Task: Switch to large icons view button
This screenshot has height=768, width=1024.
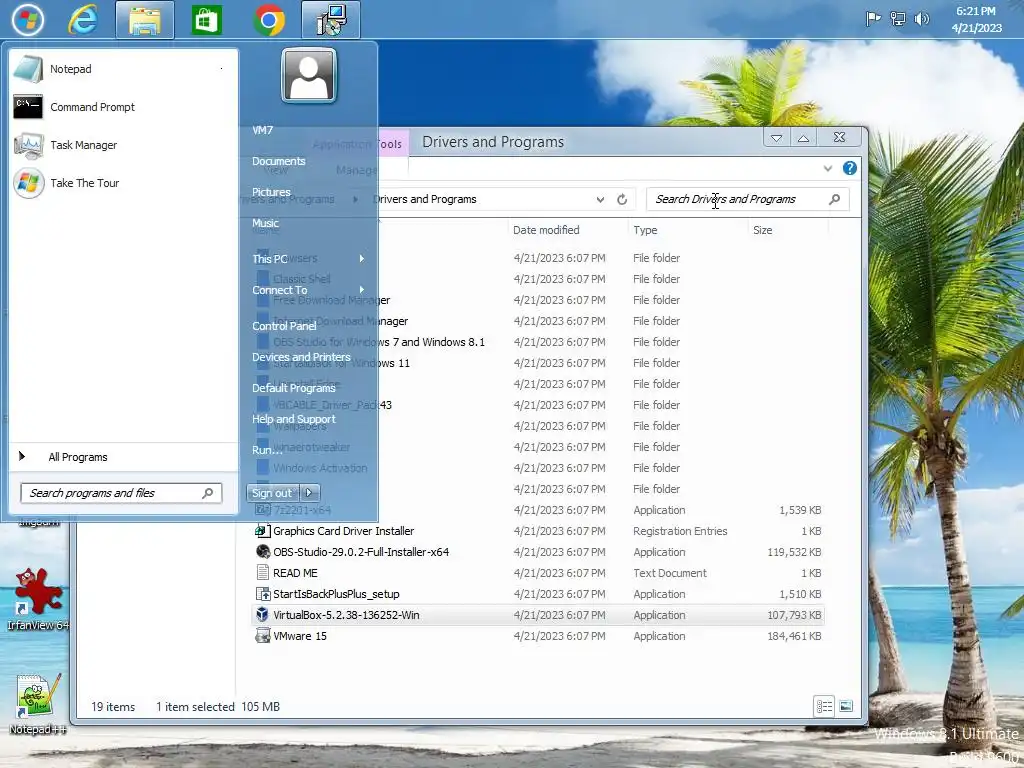Action: [846, 706]
